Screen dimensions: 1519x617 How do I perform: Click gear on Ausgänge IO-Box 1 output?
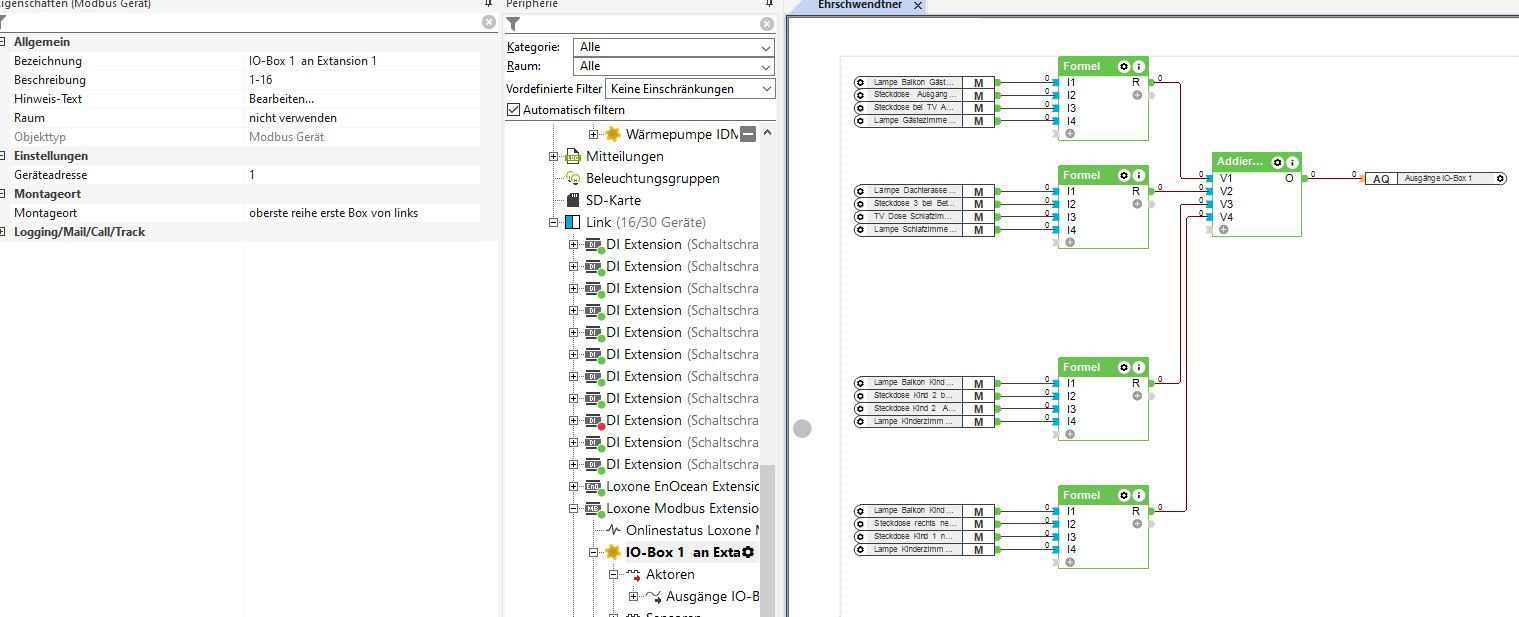point(1500,178)
